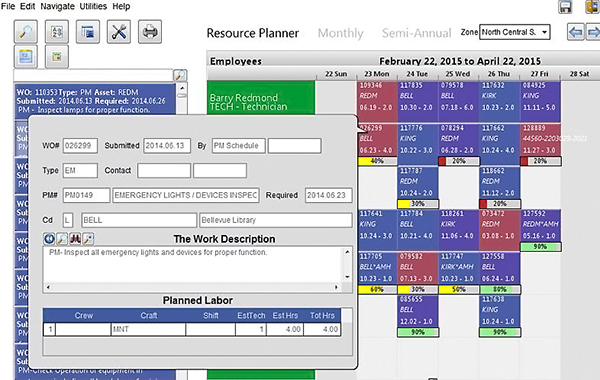
Task: Select schedule block 128889 on Friday
Action: point(540,140)
